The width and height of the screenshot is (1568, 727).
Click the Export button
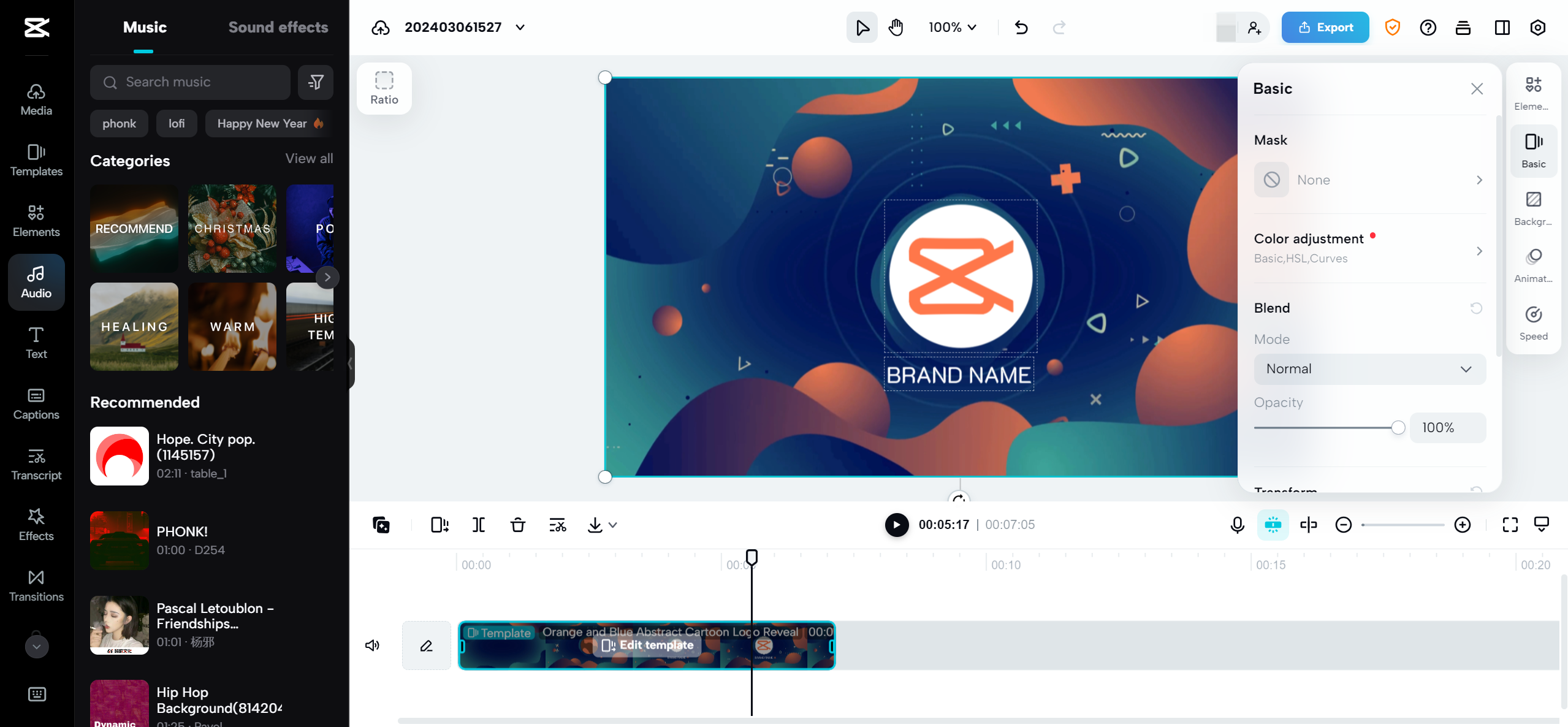[1325, 27]
